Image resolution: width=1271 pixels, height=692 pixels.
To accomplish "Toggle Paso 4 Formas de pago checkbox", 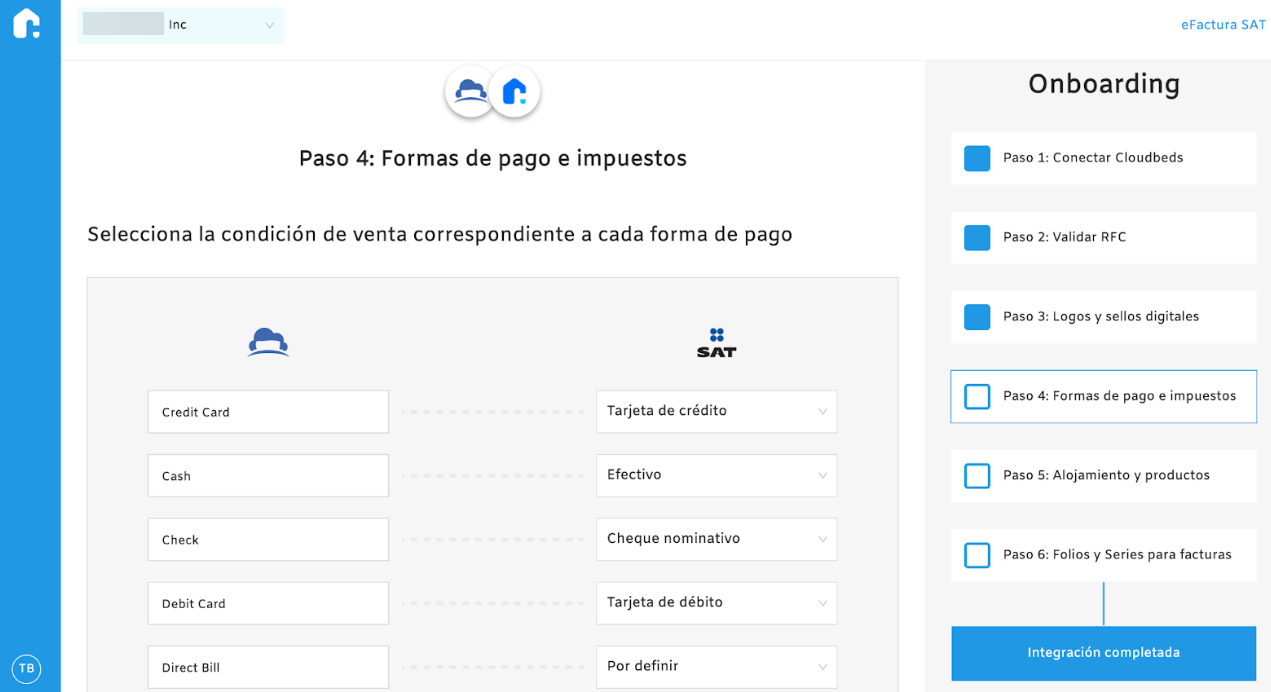I will point(977,397).
